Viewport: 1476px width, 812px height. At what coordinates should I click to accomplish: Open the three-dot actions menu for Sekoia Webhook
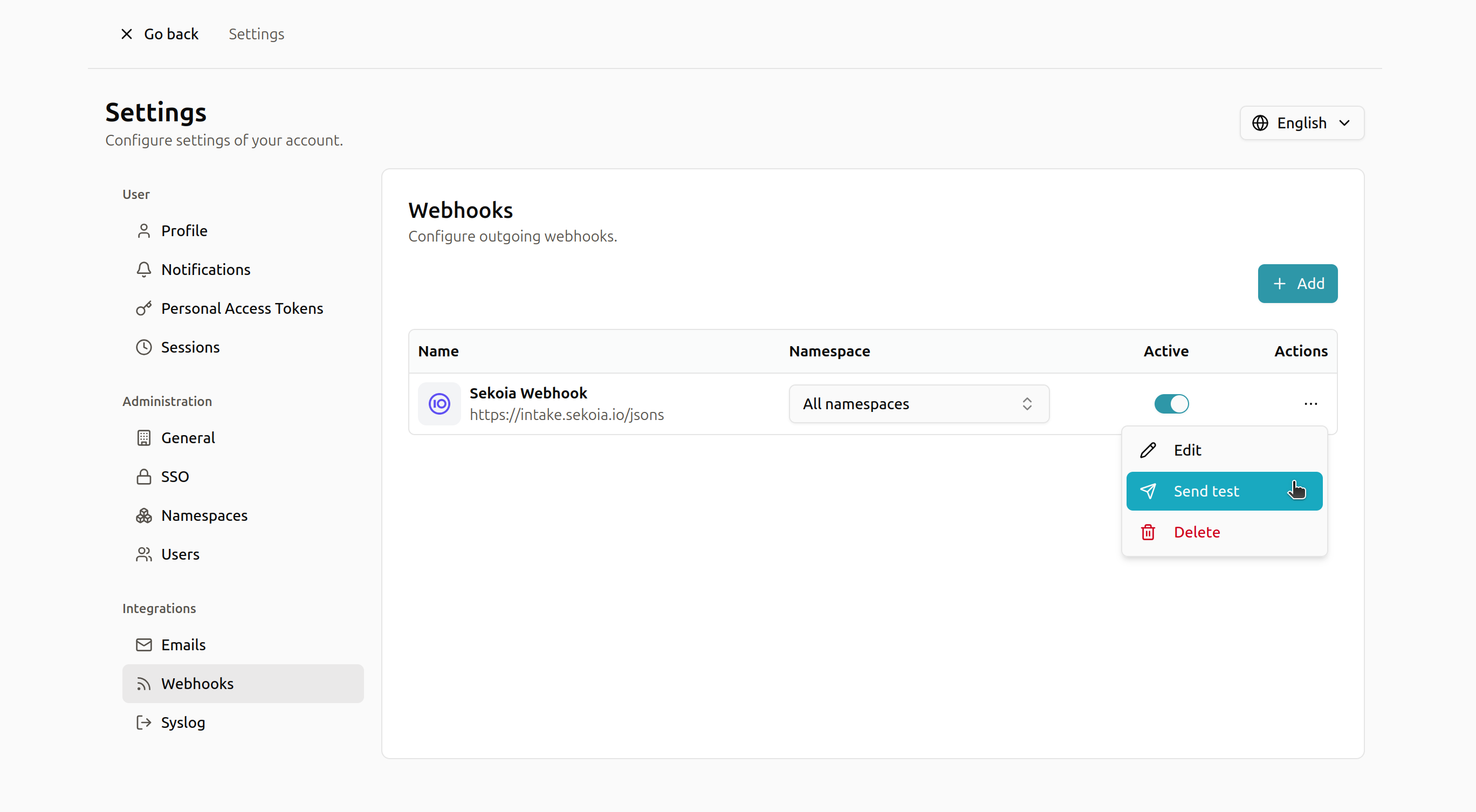[x=1310, y=404]
